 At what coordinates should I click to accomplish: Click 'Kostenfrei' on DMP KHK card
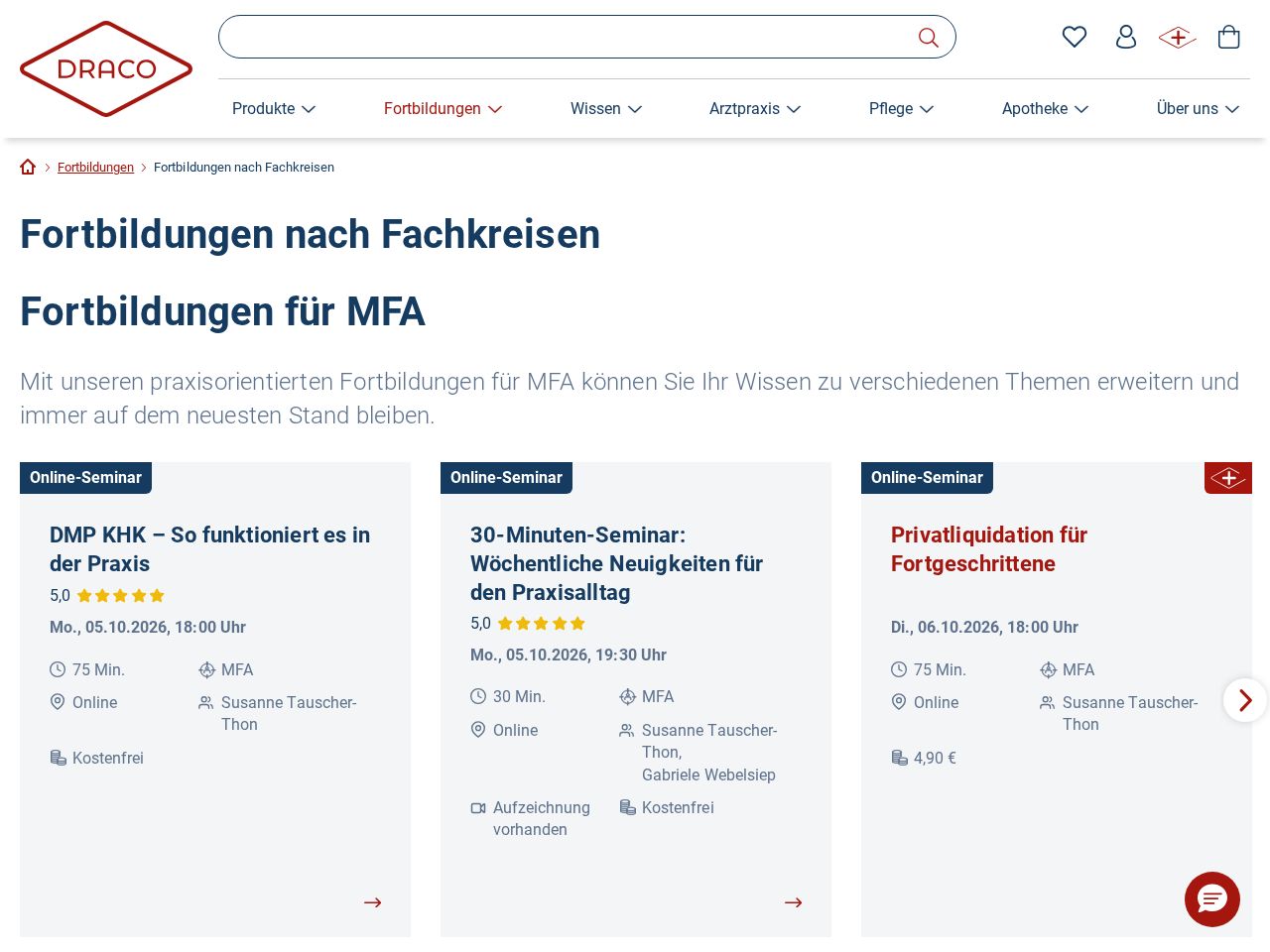coord(108,758)
